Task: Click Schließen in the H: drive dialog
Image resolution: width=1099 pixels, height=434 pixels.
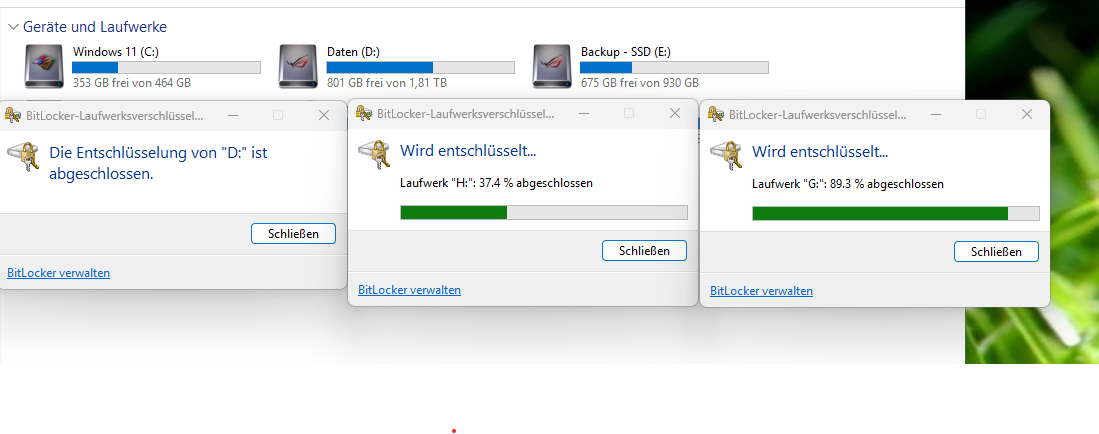Action: (644, 250)
